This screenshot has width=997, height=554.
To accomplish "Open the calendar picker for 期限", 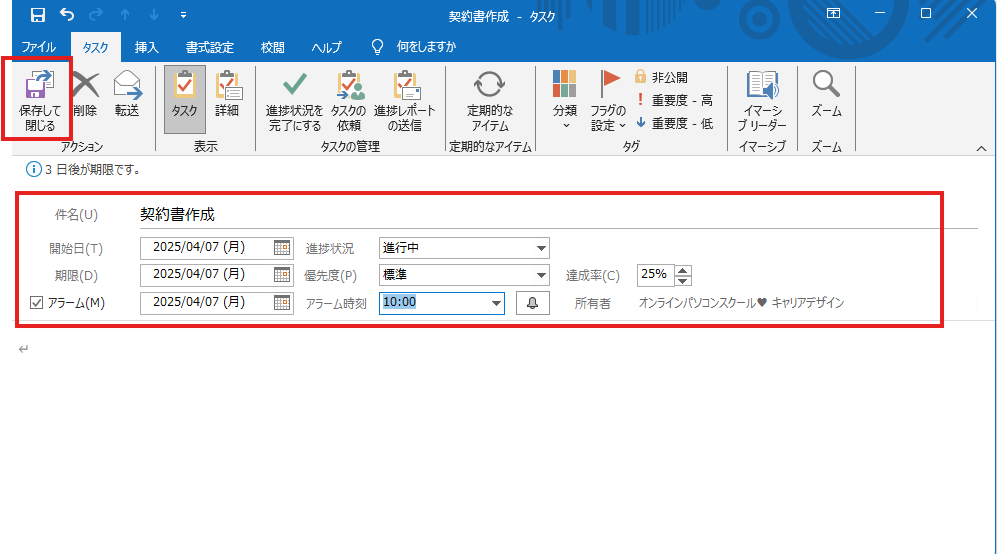I will 282,275.
